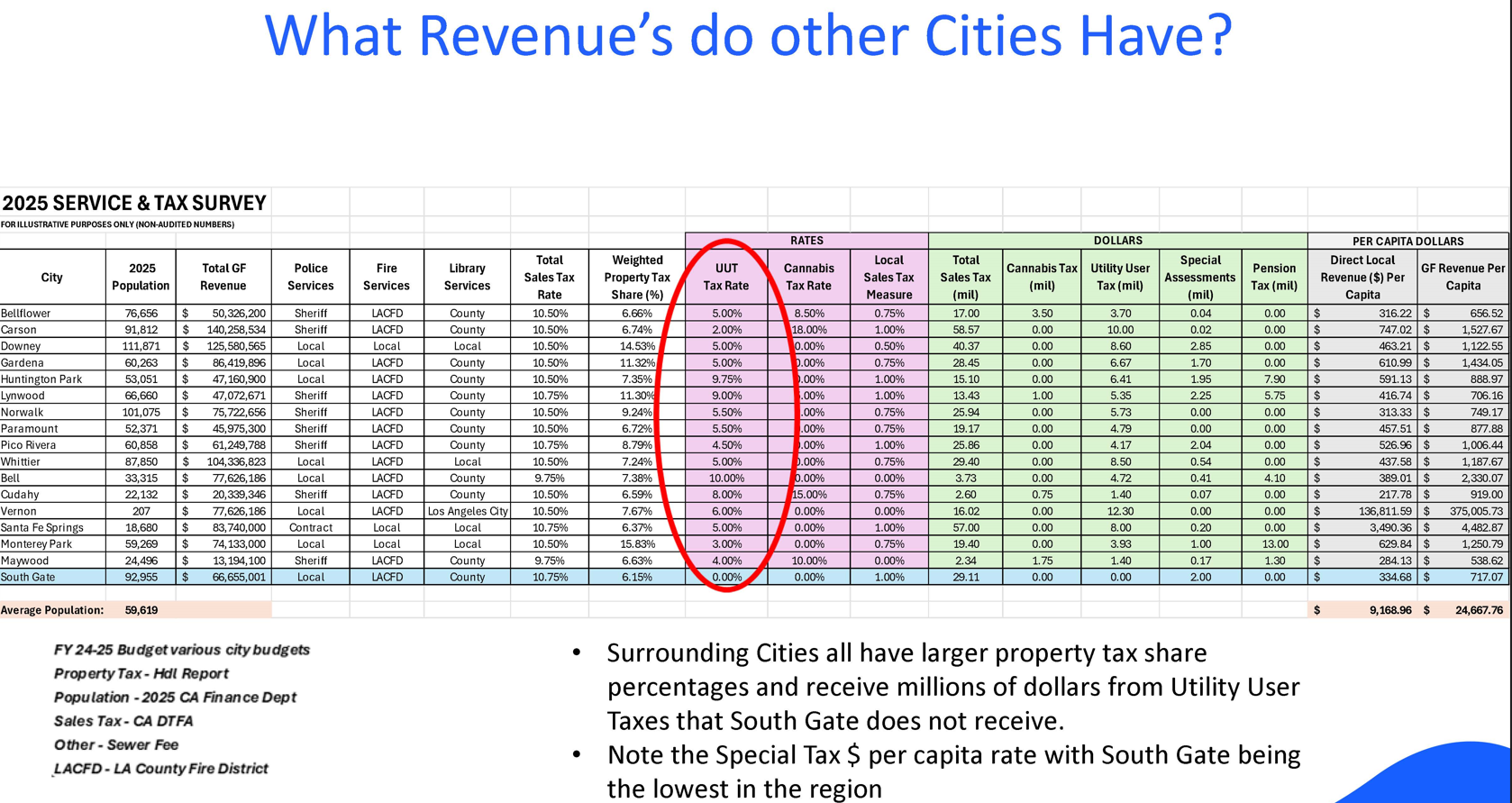The width and height of the screenshot is (1512, 803).
Task: Click the "Property Tax - Hdl Report" source note
Action: click(x=141, y=673)
